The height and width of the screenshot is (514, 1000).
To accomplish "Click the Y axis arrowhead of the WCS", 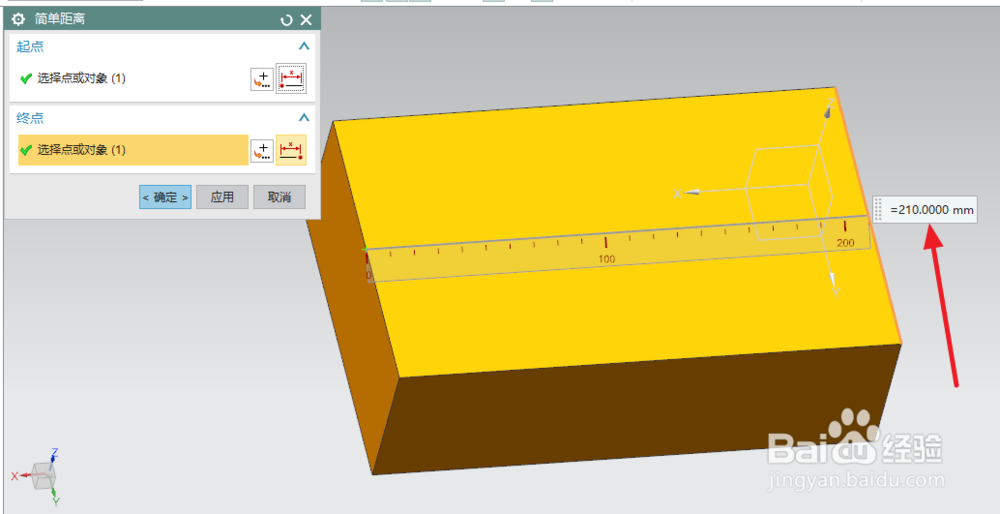I will (x=832, y=279).
